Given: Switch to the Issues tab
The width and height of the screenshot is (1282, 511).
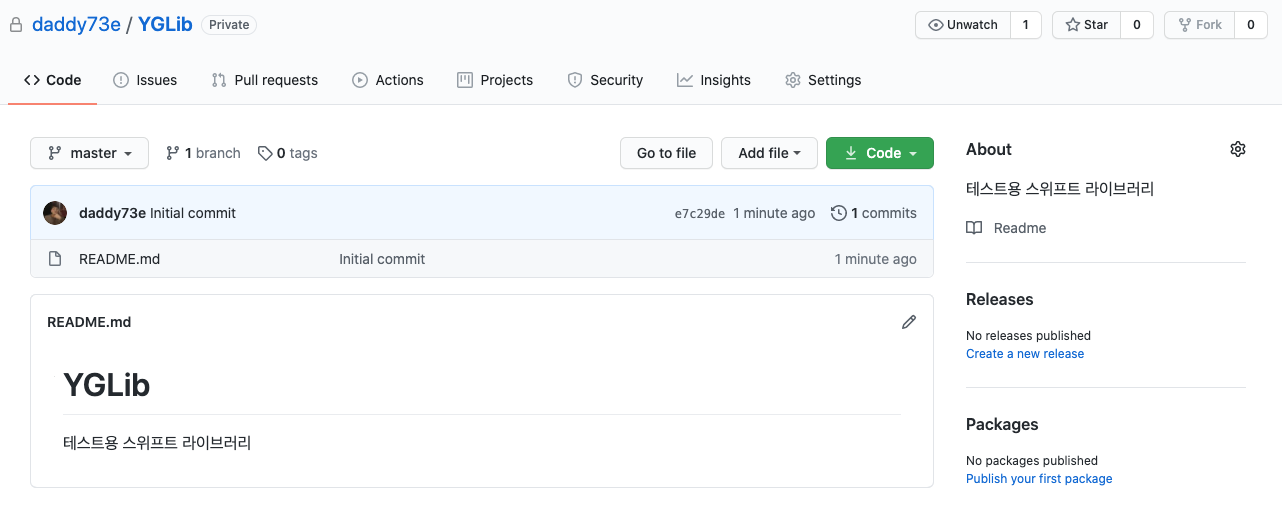Looking at the screenshot, I should [145, 80].
